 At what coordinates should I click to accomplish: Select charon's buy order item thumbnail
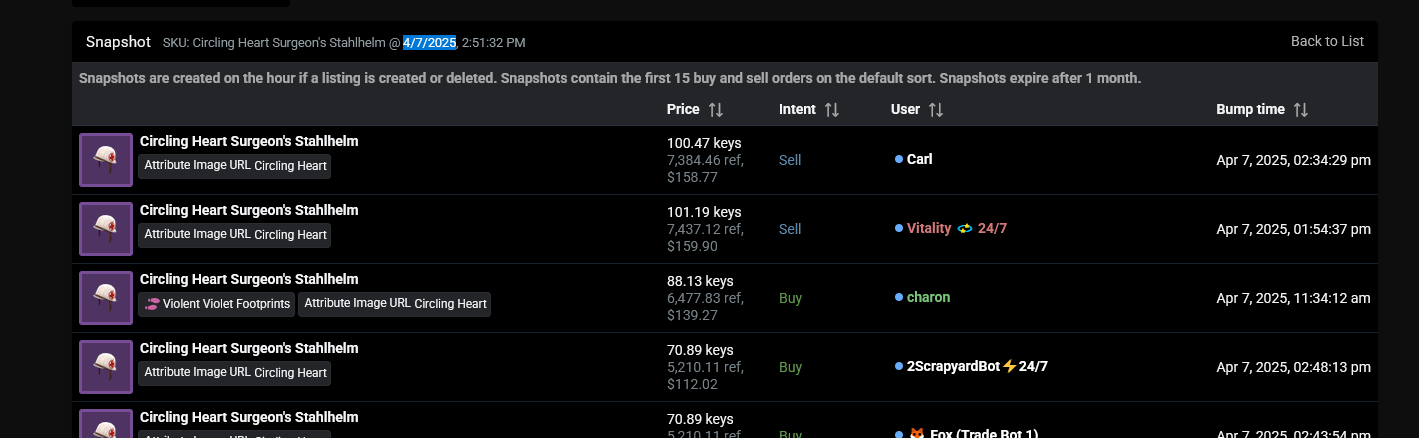click(x=106, y=298)
